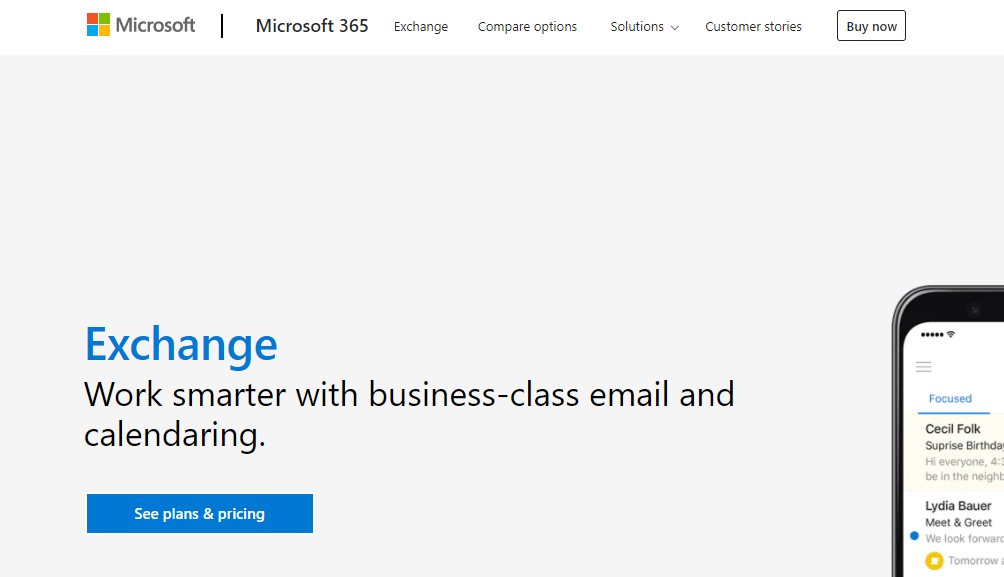Image resolution: width=1004 pixels, height=577 pixels.
Task: Click the Wi-Fi signal icon on phone
Action: [951, 334]
